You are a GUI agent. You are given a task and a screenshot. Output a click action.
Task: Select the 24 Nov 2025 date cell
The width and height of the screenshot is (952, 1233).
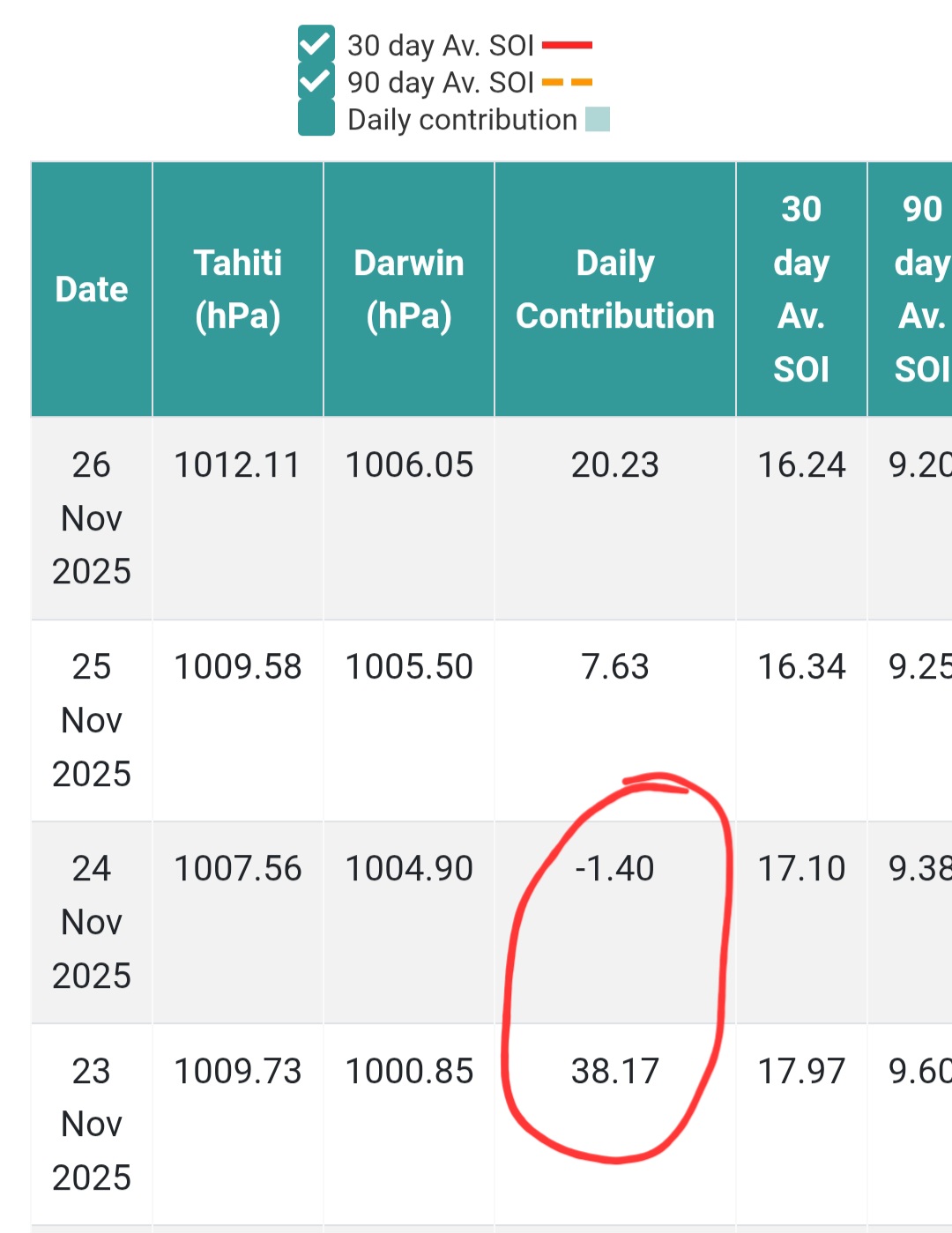click(92, 922)
